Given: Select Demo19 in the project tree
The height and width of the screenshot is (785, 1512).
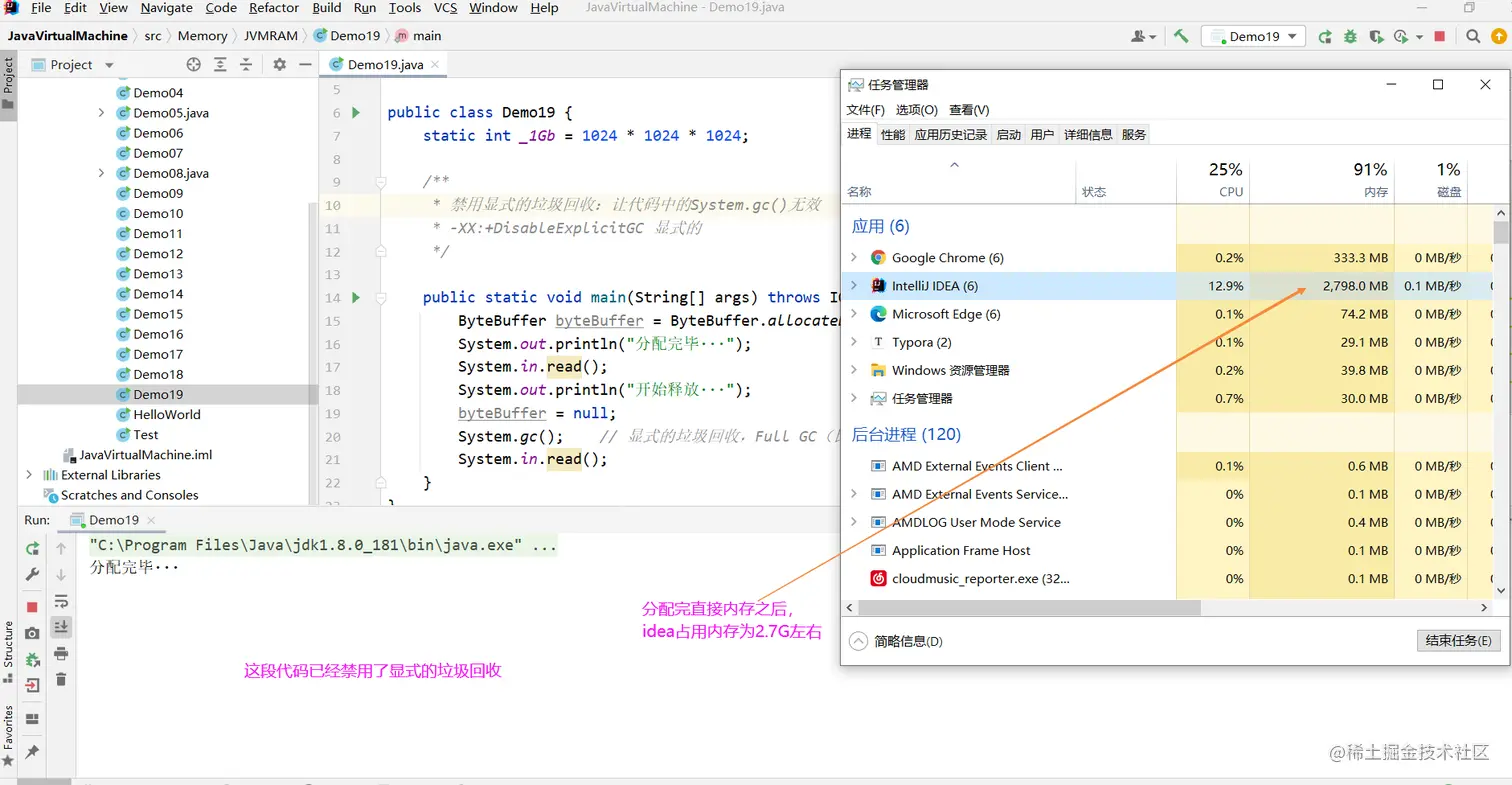Looking at the screenshot, I should pos(158,394).
